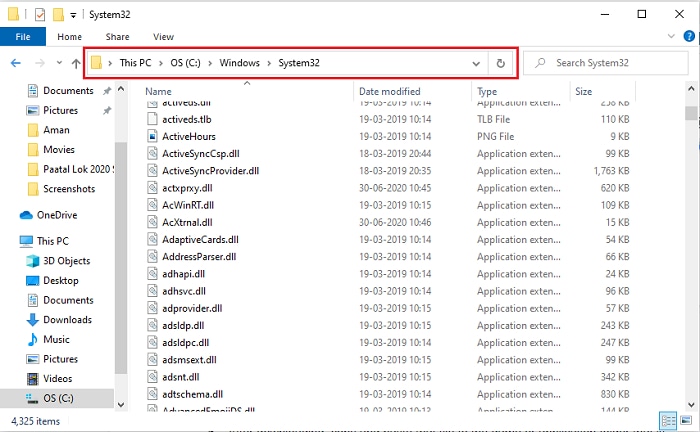The width and height of the screenshot is (700, 432).
Task: Click file list scrollbar up arrow
Action: [x=691, y=89]
